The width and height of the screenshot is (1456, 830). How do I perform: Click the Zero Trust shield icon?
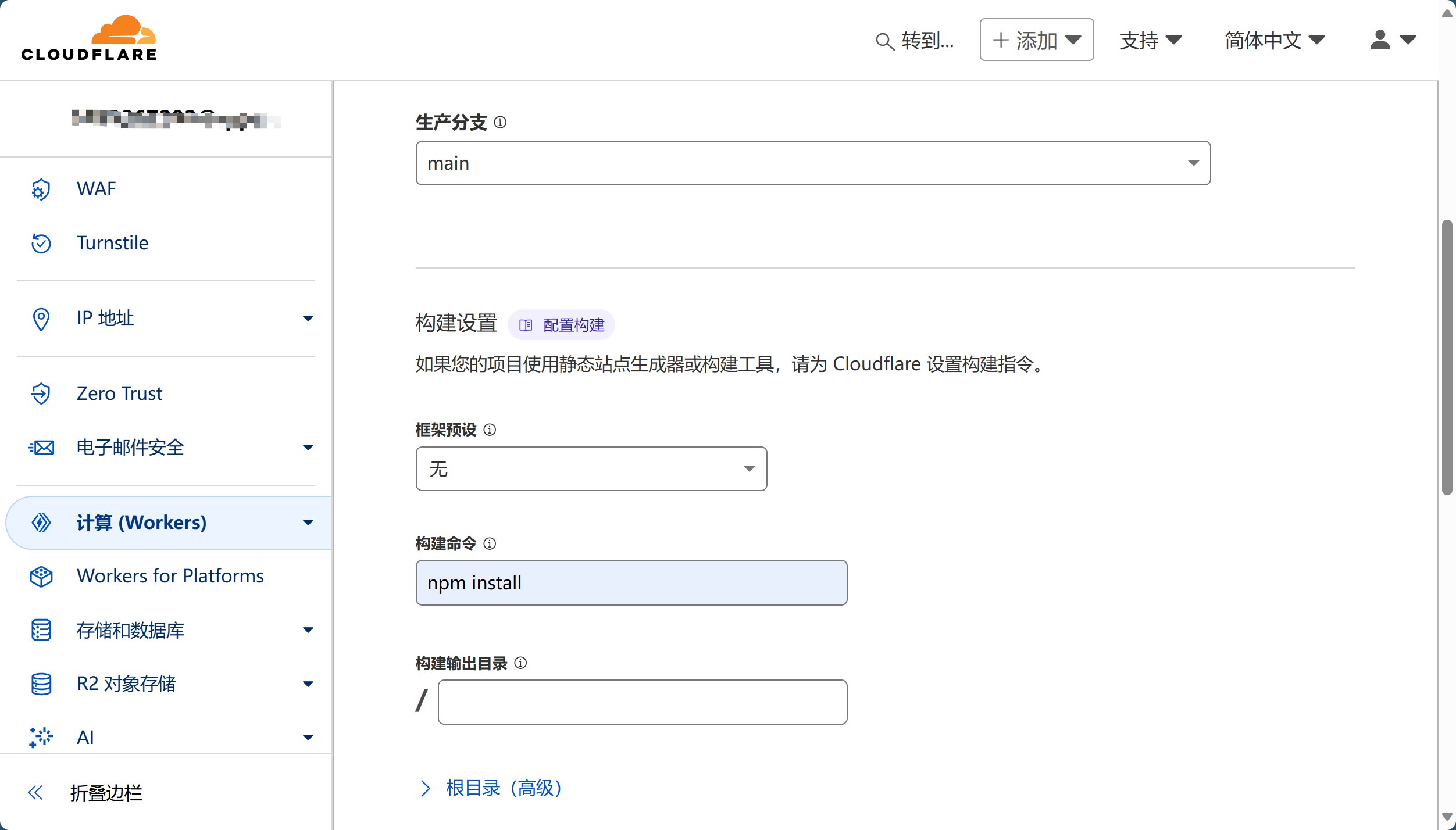41,393
